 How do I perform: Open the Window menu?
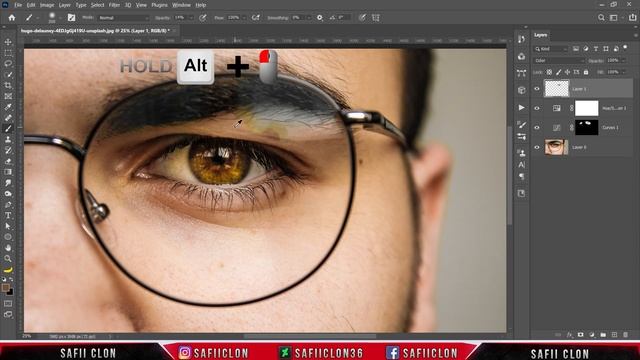coord(181,5)
